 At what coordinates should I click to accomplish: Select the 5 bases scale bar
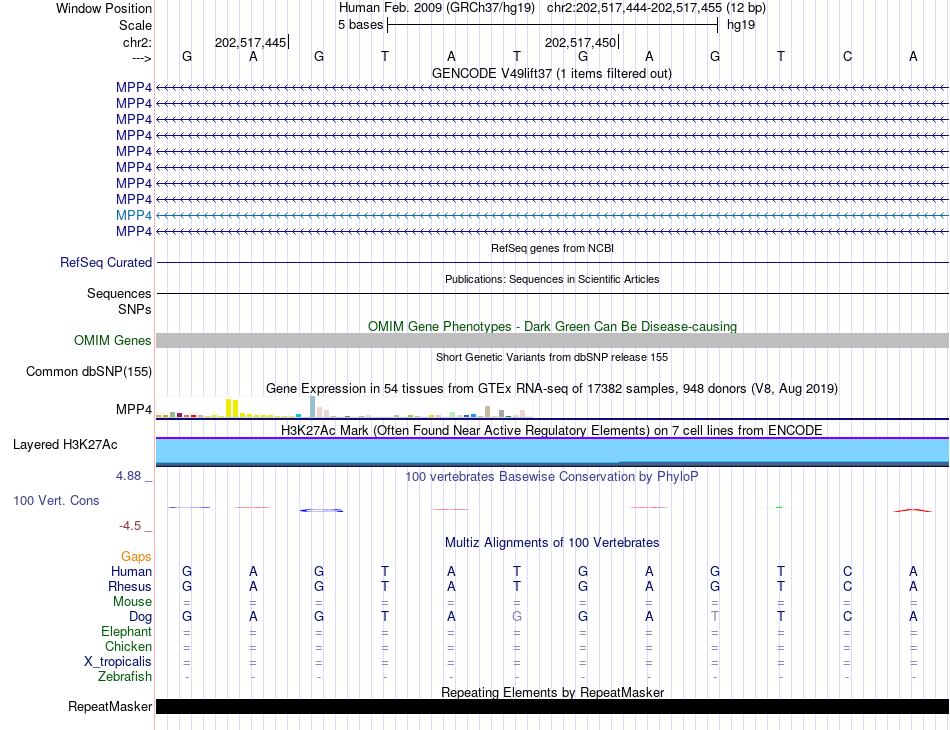tap(553, 25)
